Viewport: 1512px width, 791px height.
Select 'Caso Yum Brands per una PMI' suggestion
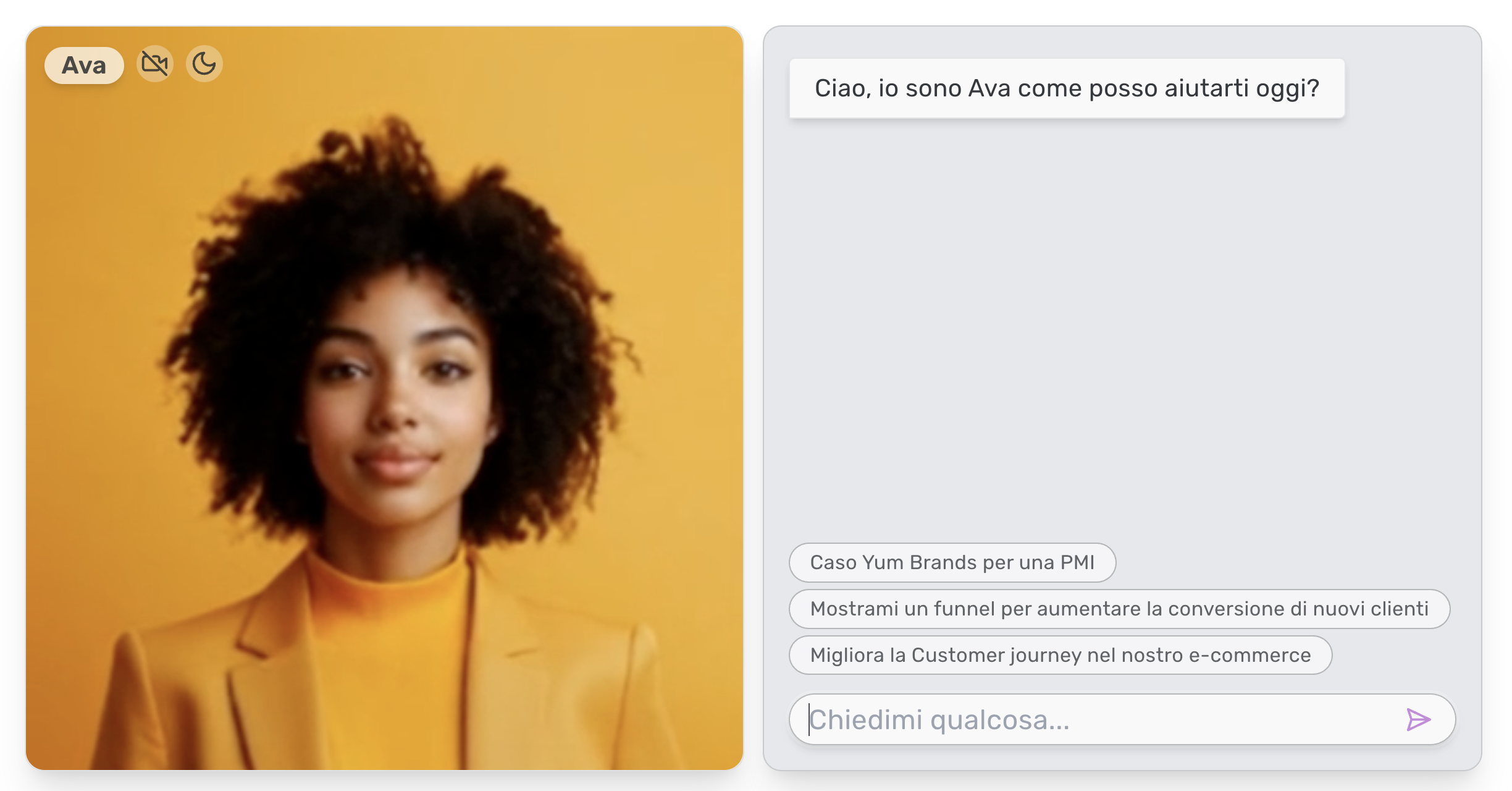pyautogui.click(x=952, y=562)
